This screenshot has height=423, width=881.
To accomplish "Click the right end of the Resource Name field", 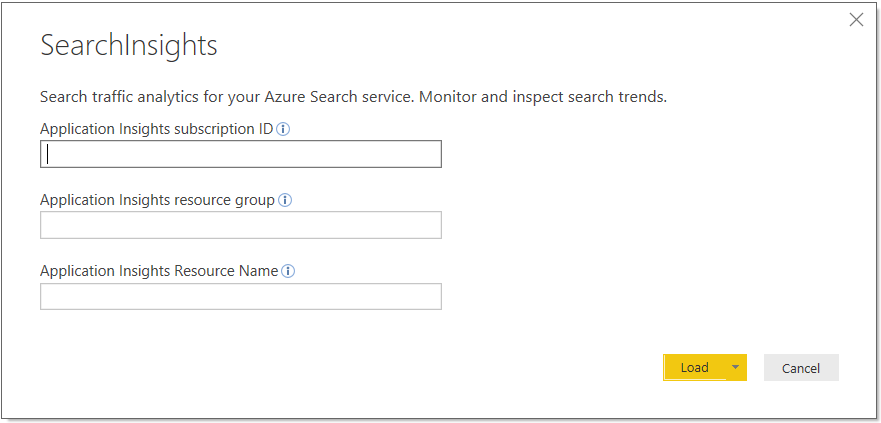I will (430, 296).
